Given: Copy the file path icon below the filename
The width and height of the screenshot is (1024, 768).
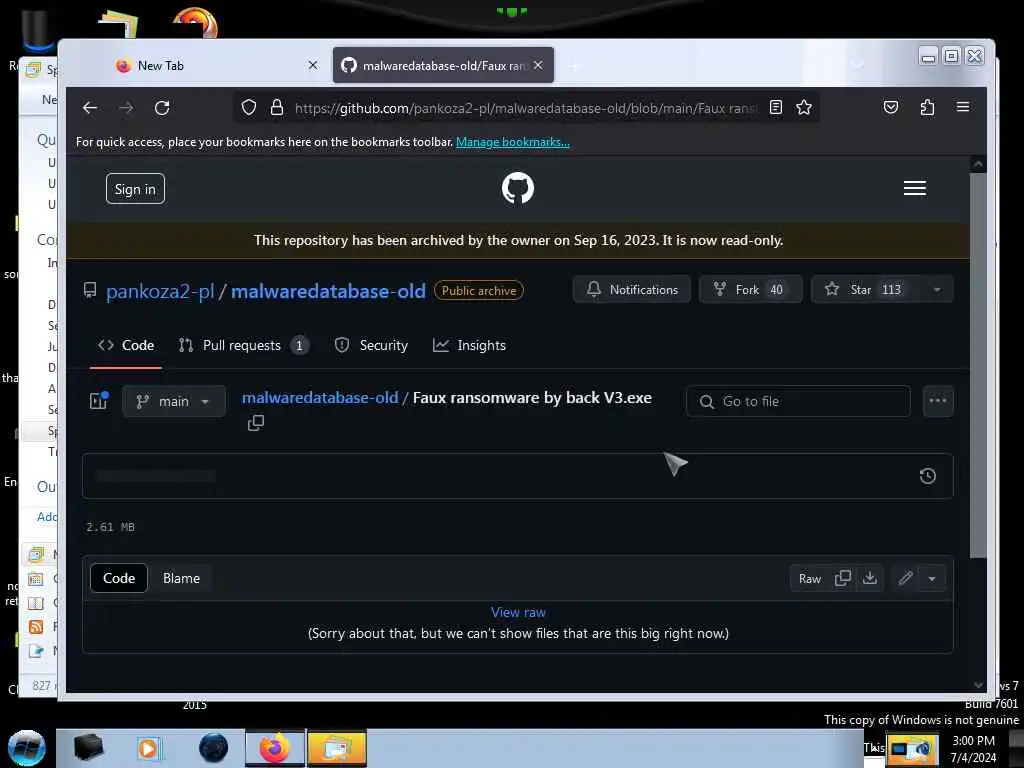Looking at the screenshot, I should (x=256, y=423).
